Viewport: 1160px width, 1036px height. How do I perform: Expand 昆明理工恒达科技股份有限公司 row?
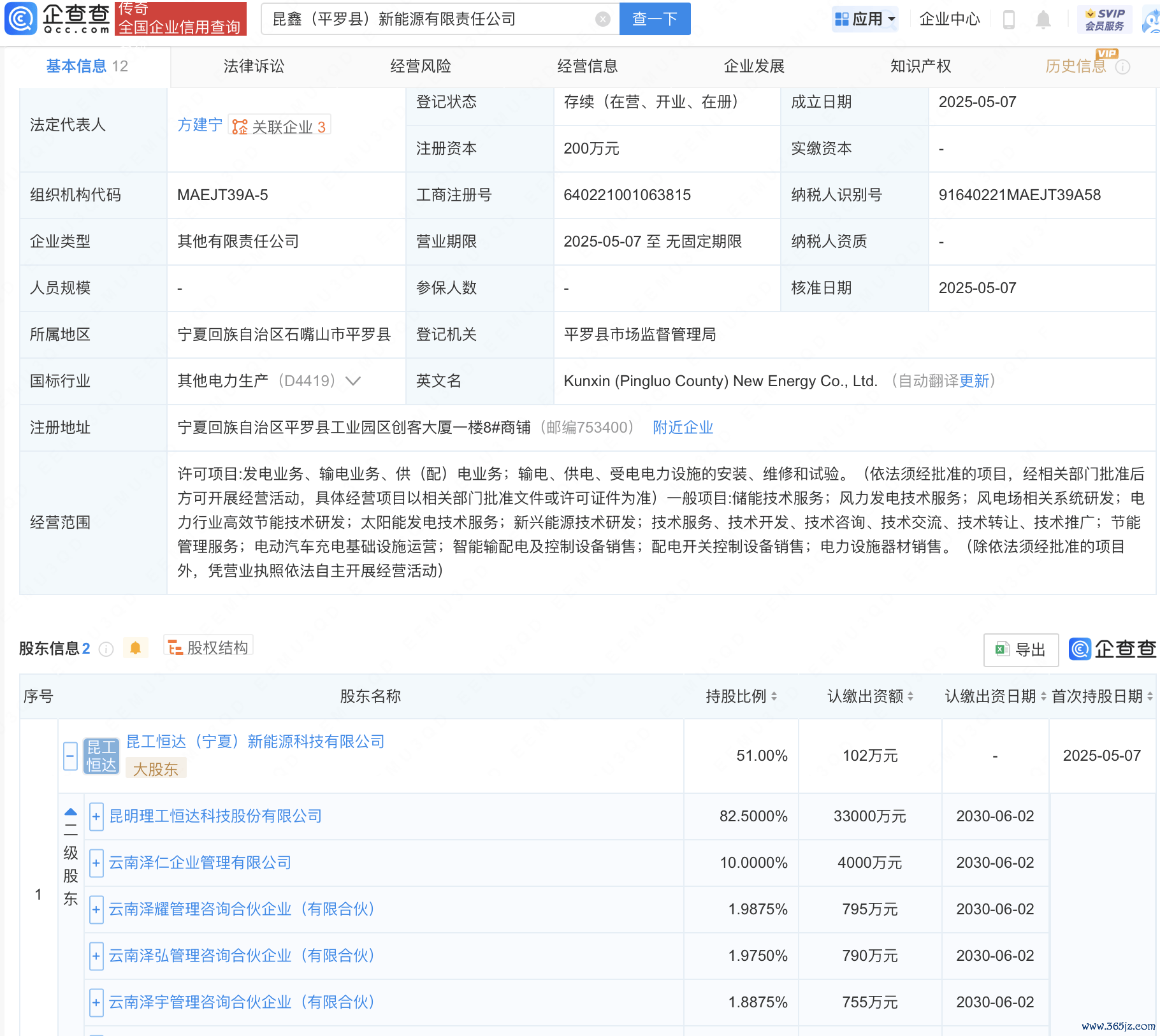pyautogui.click(x=96, y=816)
